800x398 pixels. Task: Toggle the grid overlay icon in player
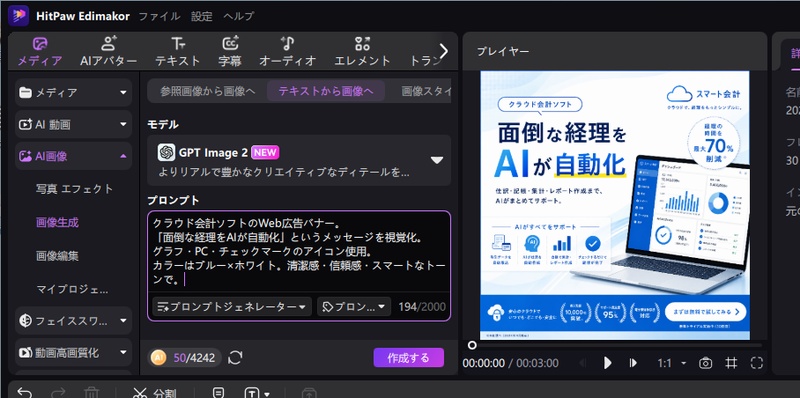coord(732,363)
